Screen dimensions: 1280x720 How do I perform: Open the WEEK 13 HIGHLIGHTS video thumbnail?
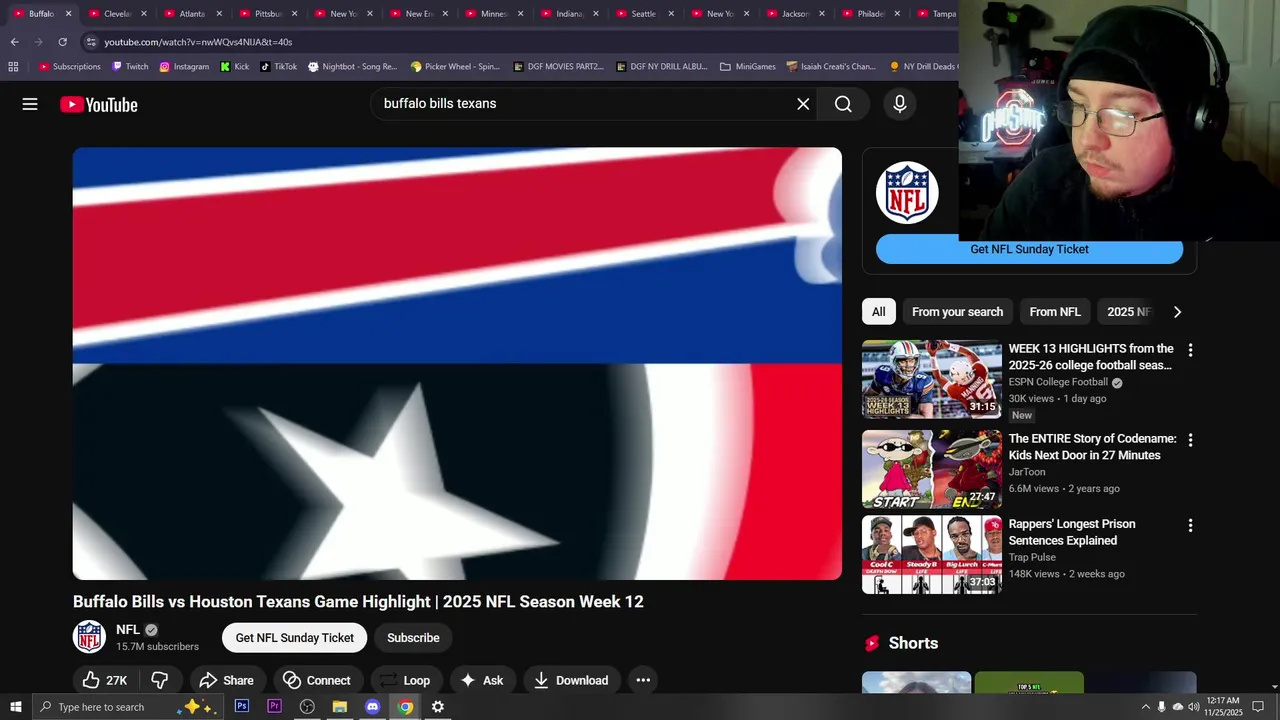tap(931, 380)
